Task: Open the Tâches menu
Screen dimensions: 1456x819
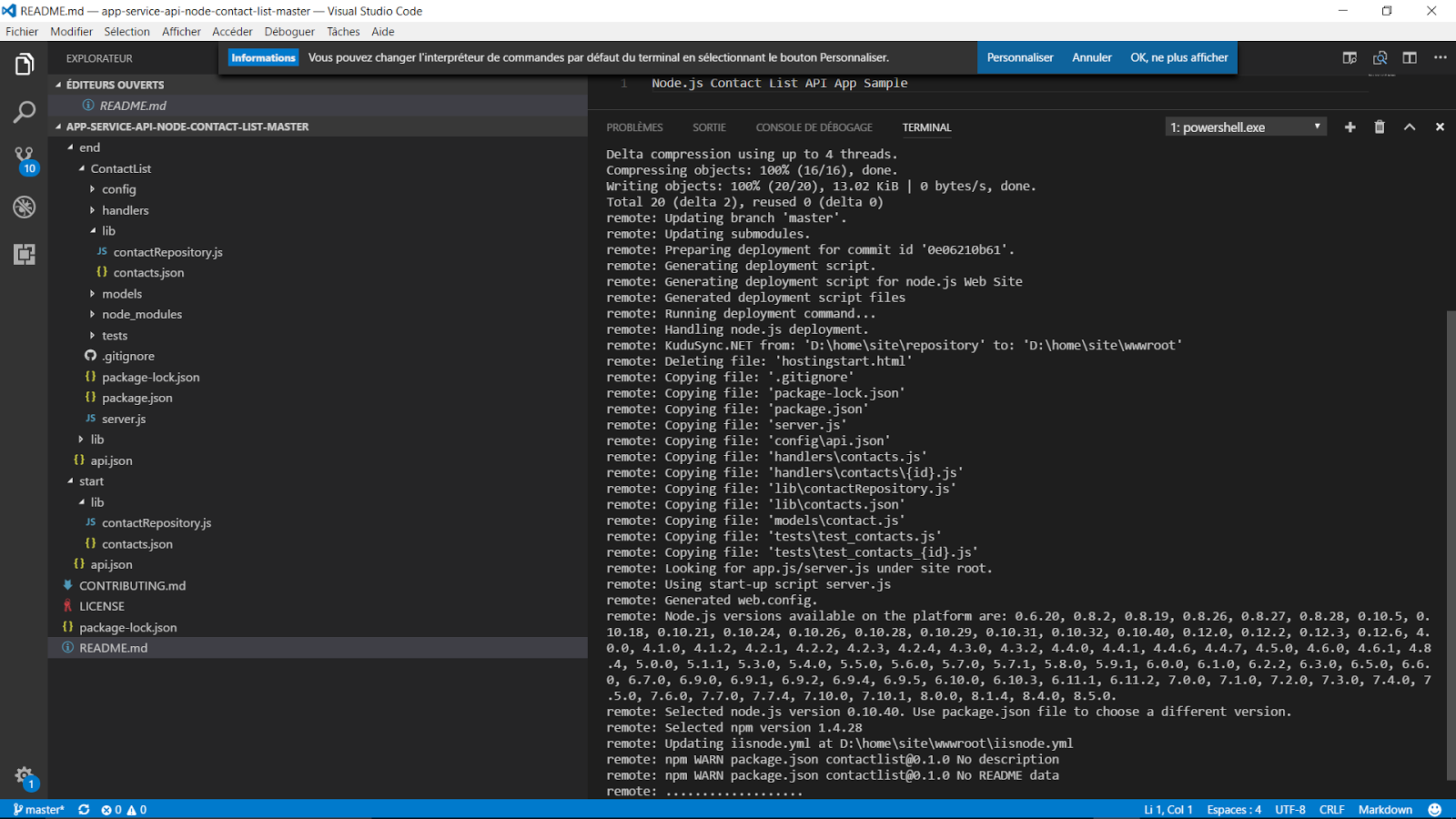Action: click(x=343, y=32)
